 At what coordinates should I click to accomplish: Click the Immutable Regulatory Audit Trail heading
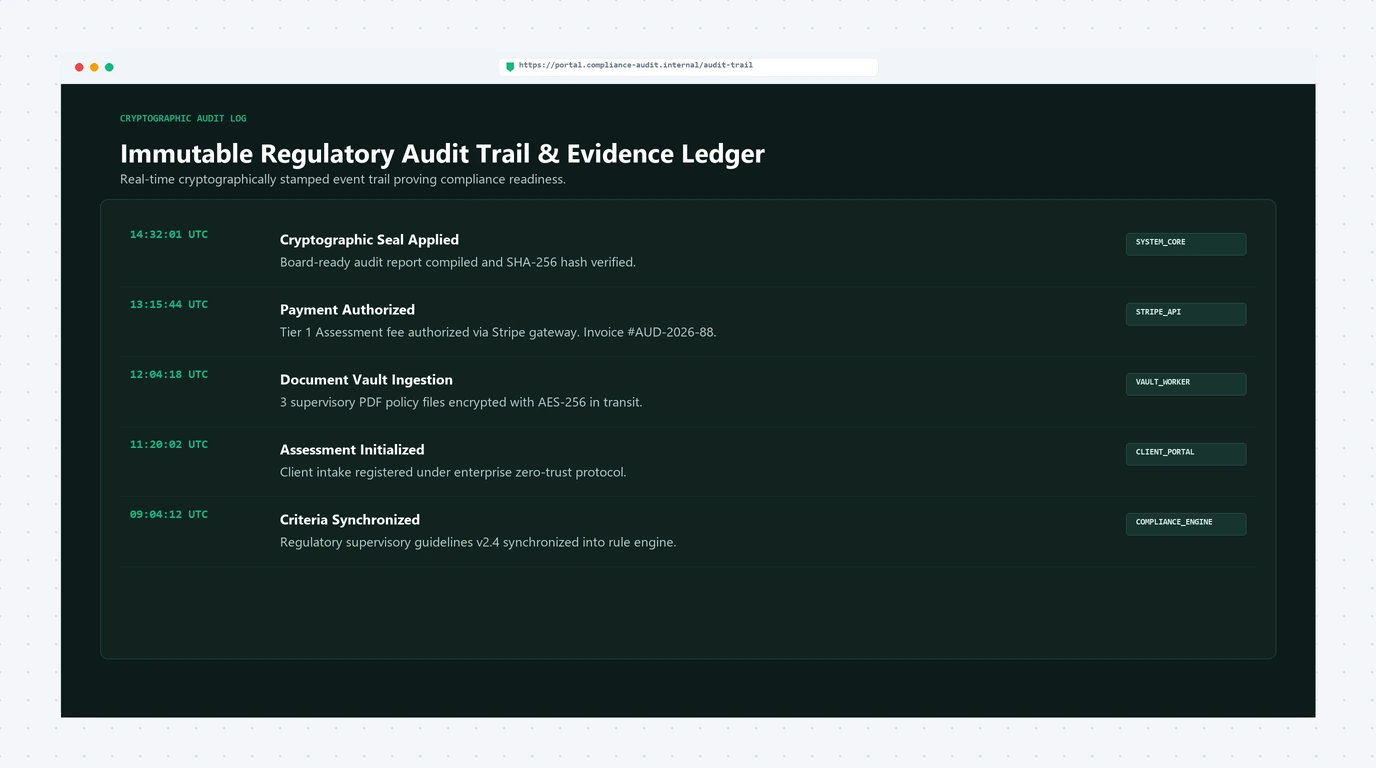click(442, 154)
